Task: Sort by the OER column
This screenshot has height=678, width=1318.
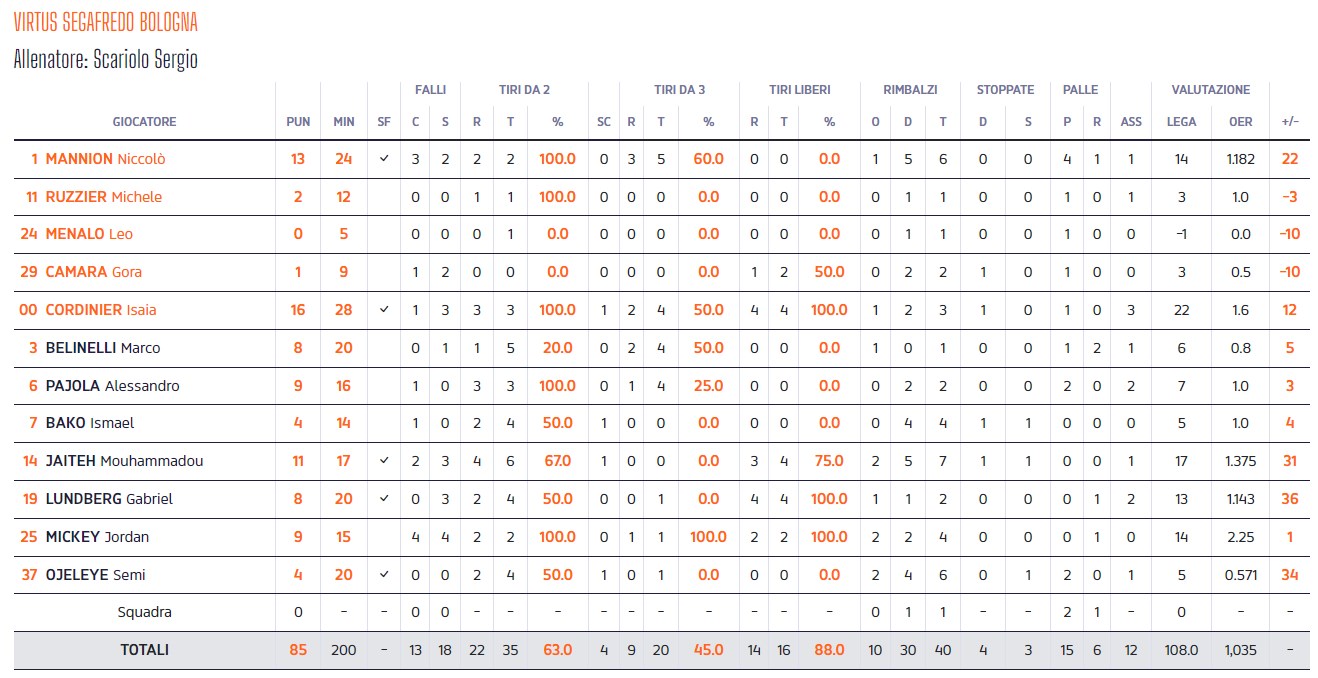Action: (1240, 122)
